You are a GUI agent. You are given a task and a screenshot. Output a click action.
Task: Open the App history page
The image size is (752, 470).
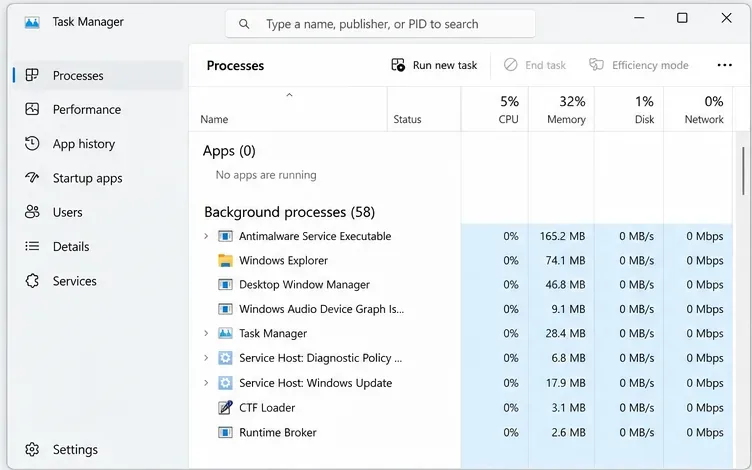click(x=98, y=144)
